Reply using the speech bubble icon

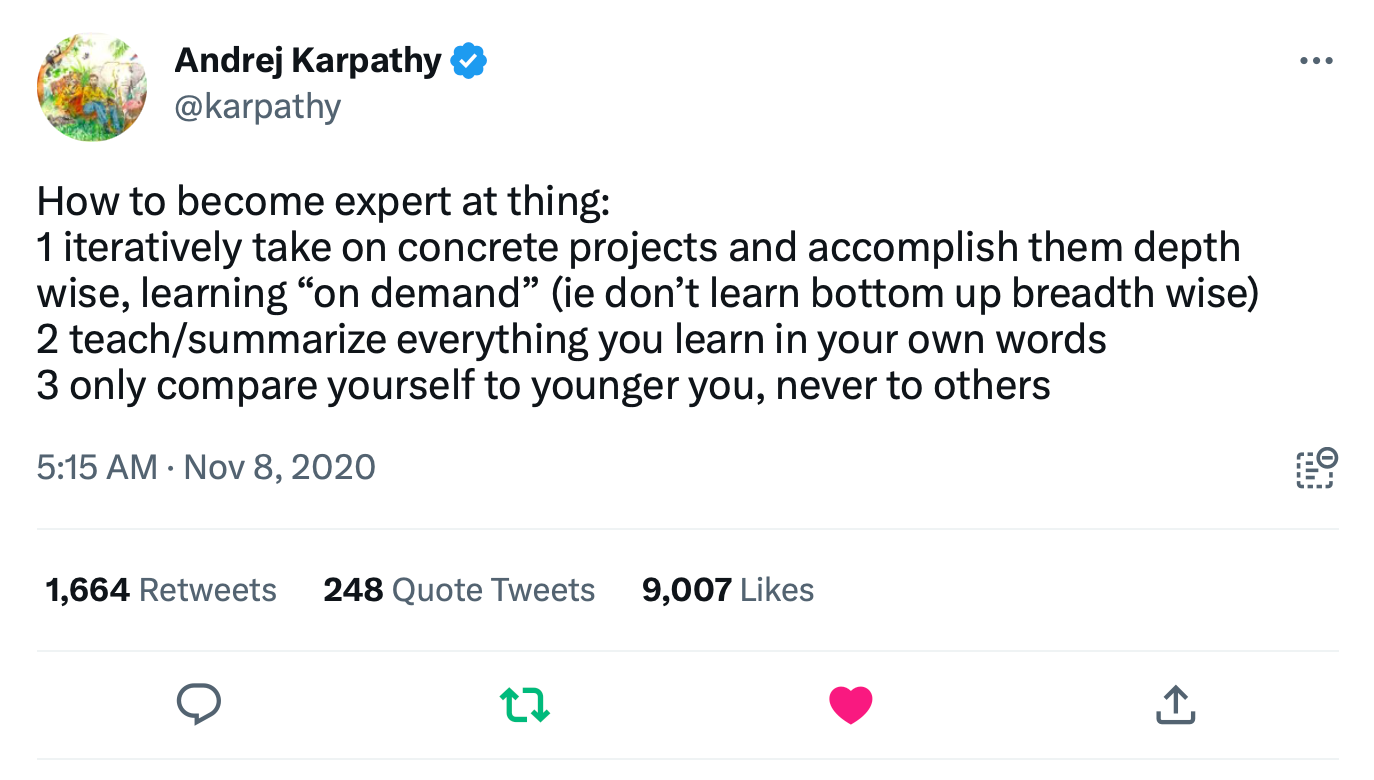198,704
